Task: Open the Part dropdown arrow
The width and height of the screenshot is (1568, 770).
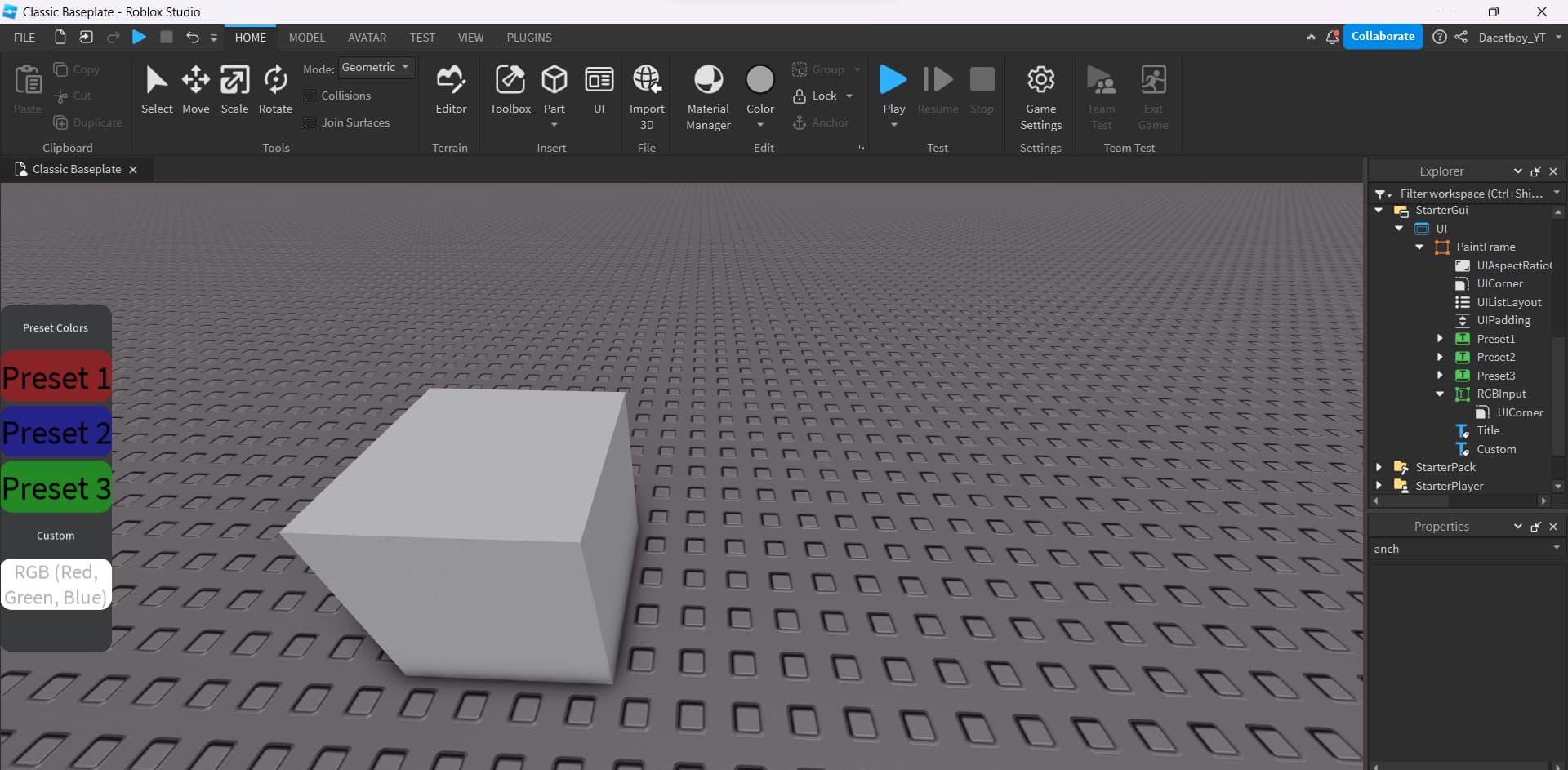Action: pos(555,125)
